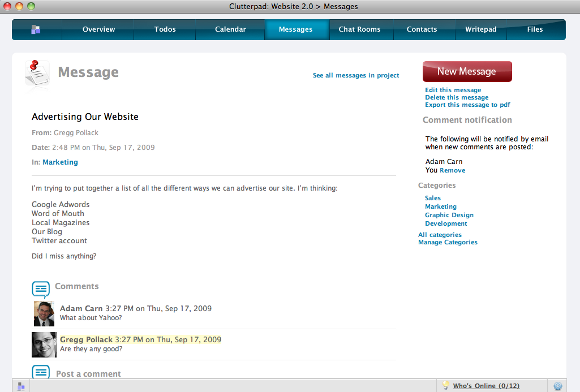Screen dimensions: 580x392
Task: Switch to the Todos tab
Action: pyautogui.click(x=165, y=29)
